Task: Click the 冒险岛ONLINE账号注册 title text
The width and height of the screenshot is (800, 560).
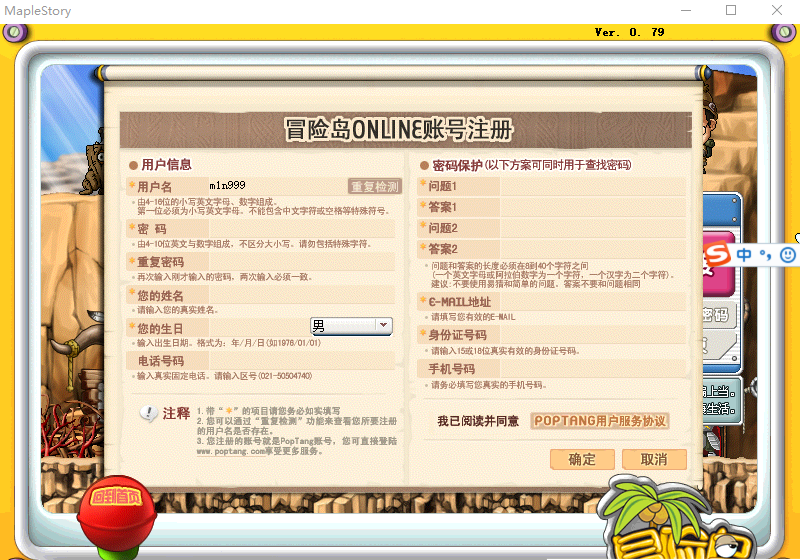Action: tap(398, 130)
